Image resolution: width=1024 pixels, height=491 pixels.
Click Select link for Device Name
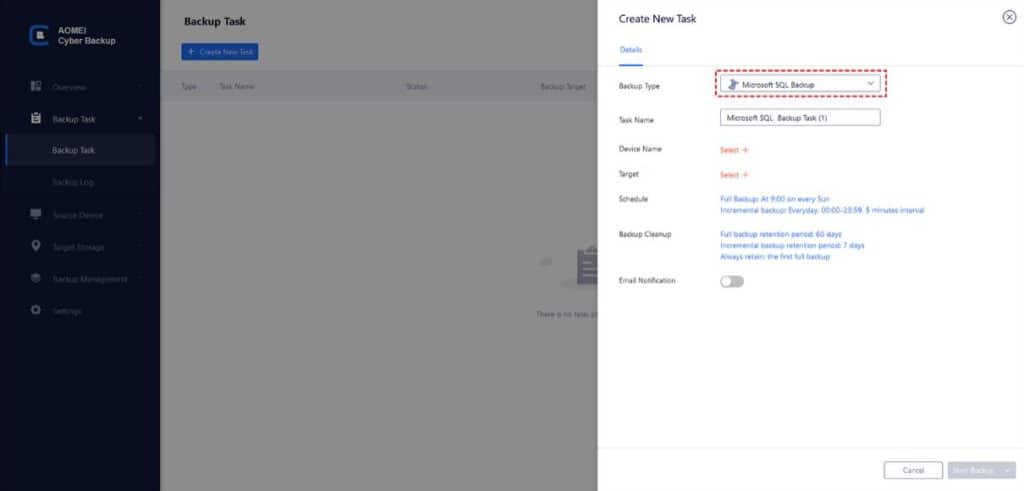(x=729, y=150)
